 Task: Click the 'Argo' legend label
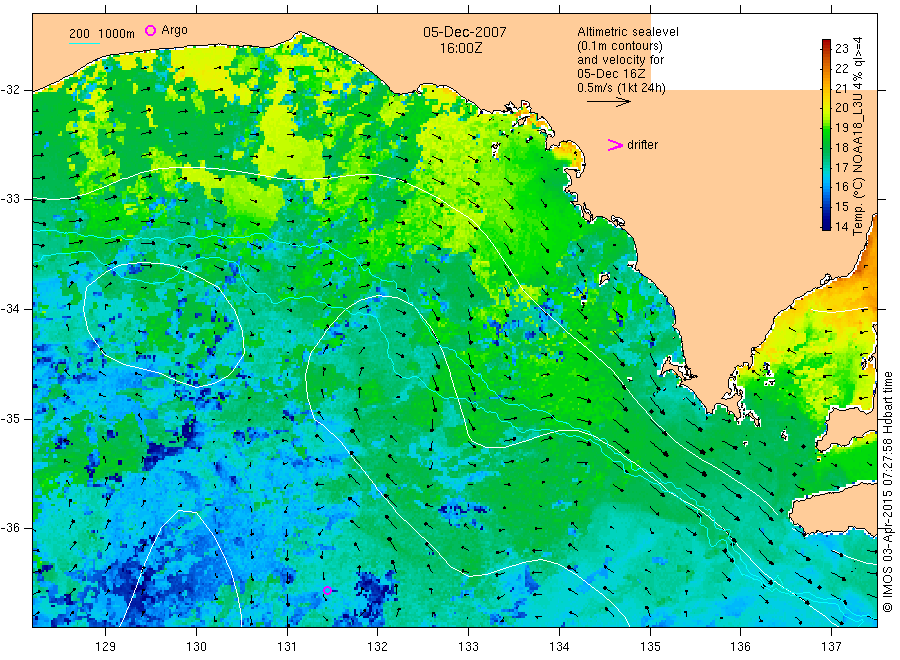pyautogui.click(x=174, y=30)
